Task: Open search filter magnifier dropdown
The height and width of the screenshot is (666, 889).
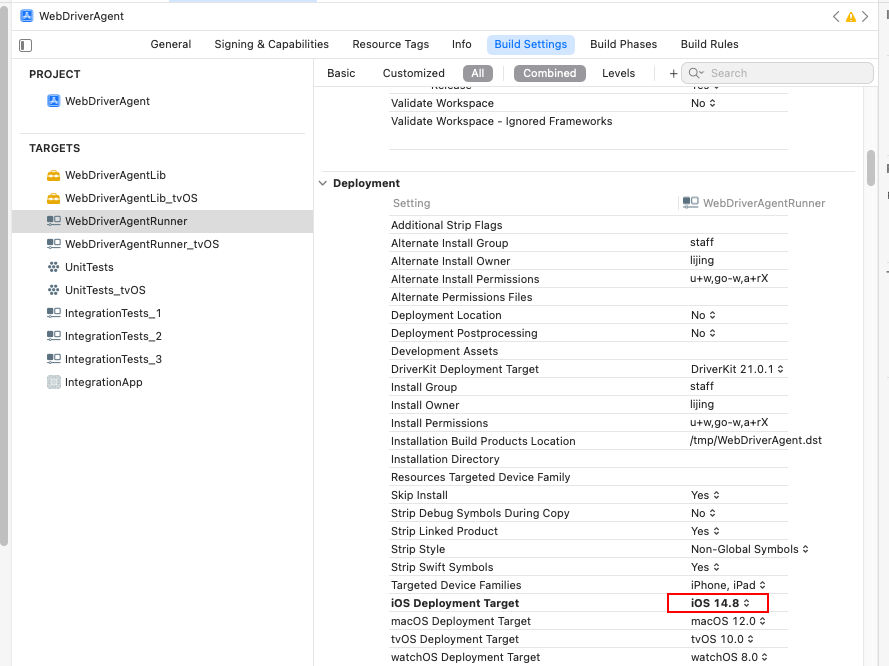Action: tap(696, 73)
